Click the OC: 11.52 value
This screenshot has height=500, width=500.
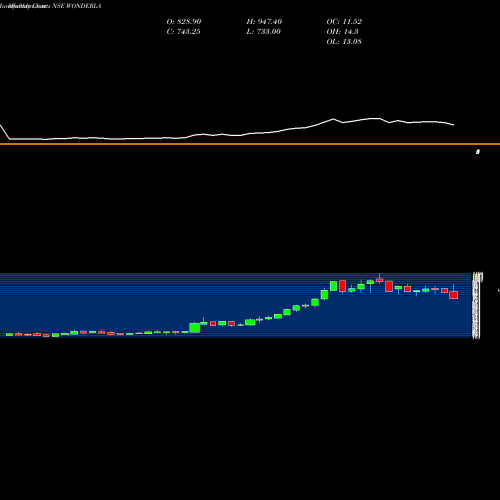(x=344, y=22)
